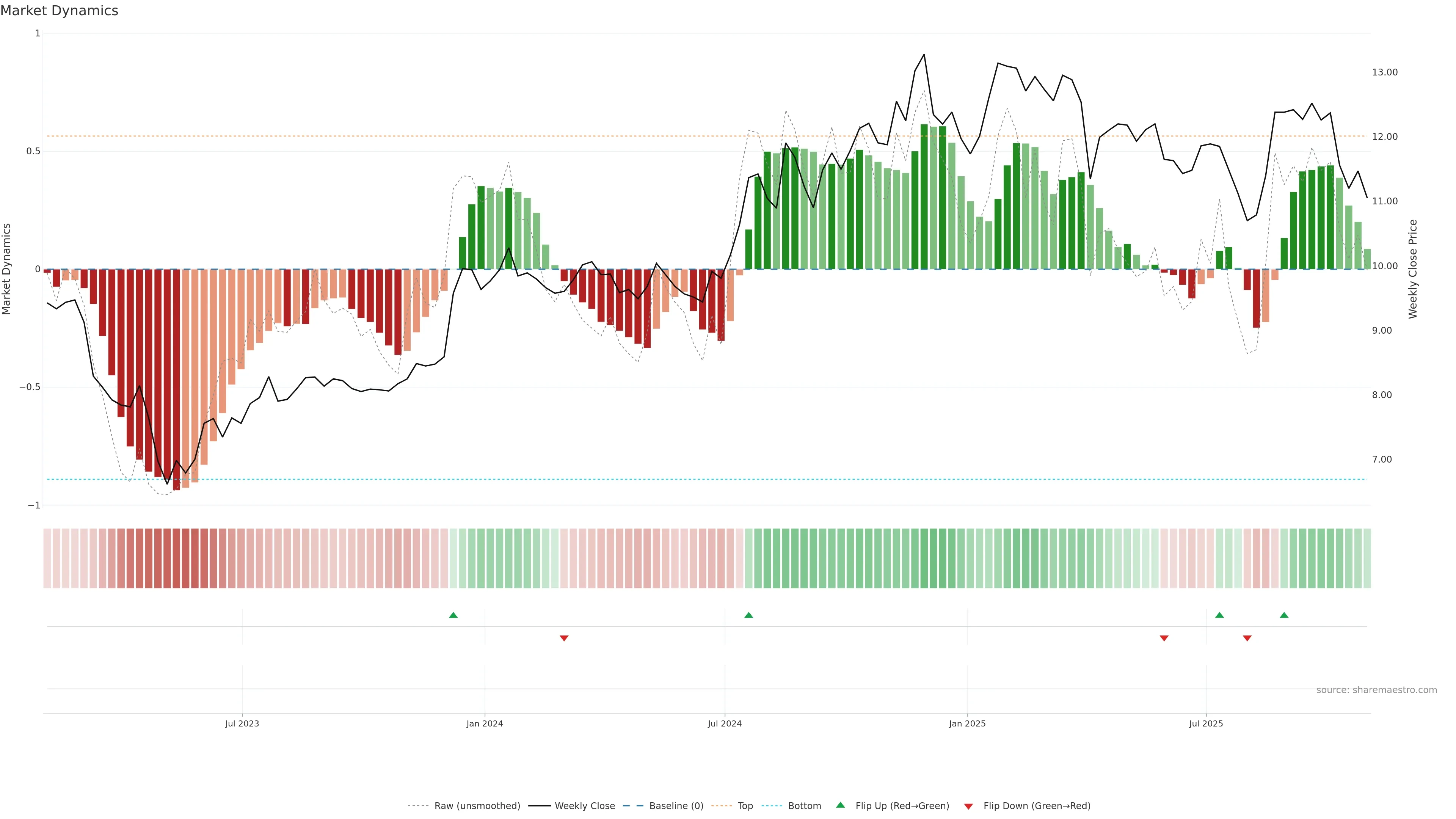Image resolution: width=1456 pixels, height=819 pixels.
Task: Click the red triangle icon in the legend
Action: [968, 806]
